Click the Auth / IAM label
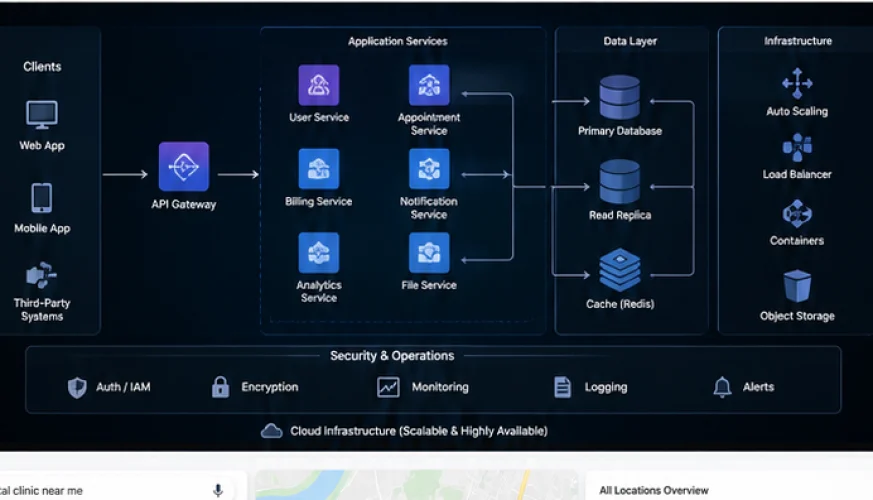 [123, 387]
